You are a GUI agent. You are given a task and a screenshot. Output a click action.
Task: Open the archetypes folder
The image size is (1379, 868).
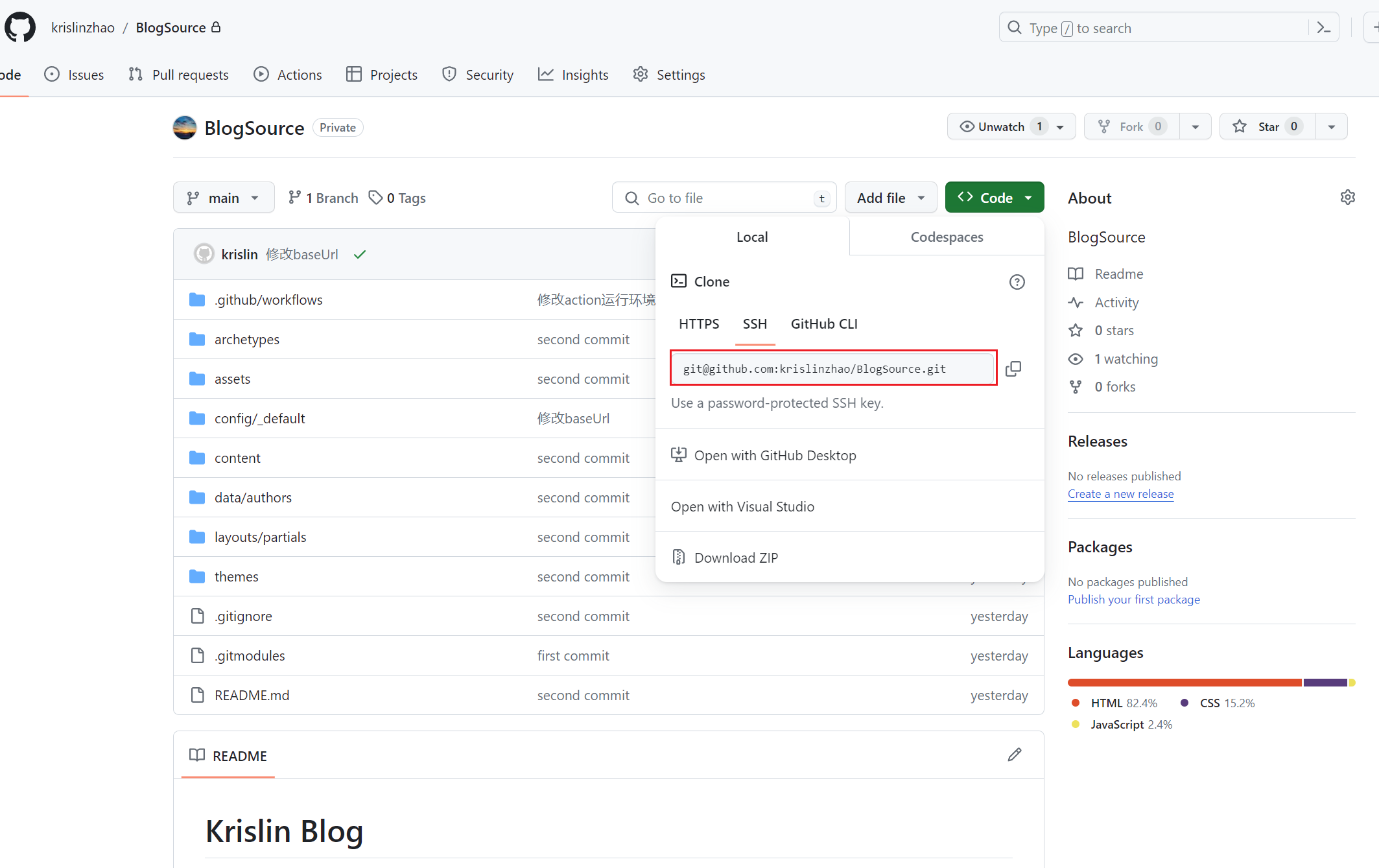coord(247,339)
